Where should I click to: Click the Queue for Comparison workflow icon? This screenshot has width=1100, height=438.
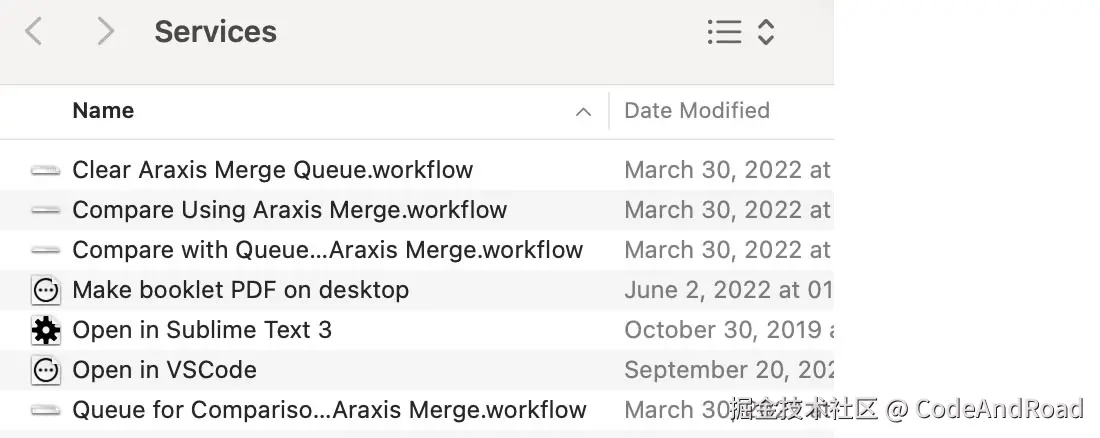point(46,410)
